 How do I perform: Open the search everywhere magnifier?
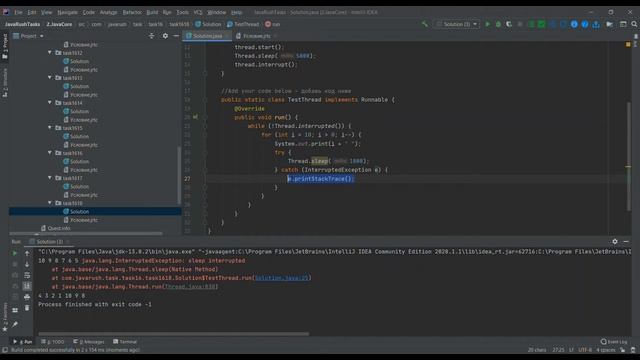pyautogui.click(x=634, y=24)
